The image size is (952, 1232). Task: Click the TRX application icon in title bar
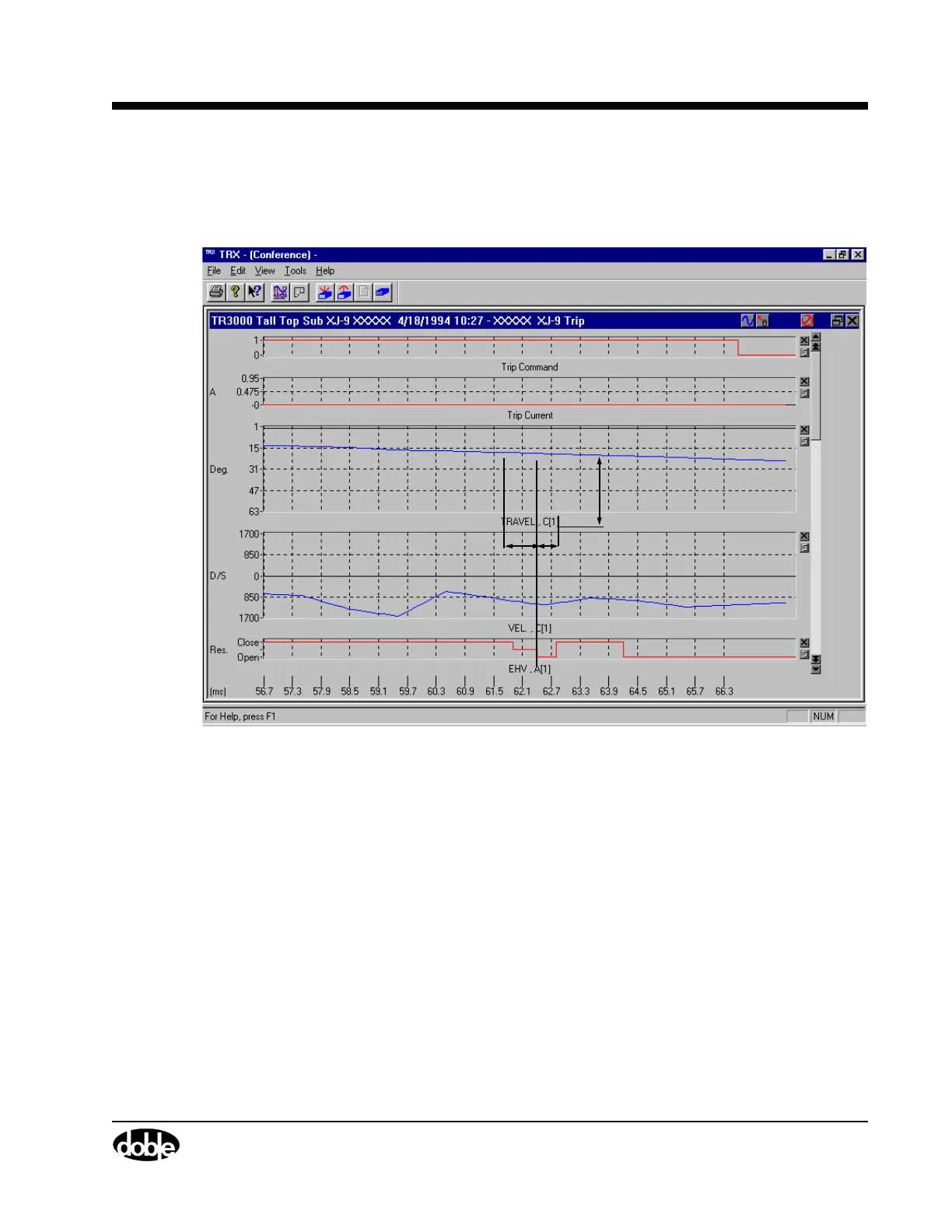[210, 254]
